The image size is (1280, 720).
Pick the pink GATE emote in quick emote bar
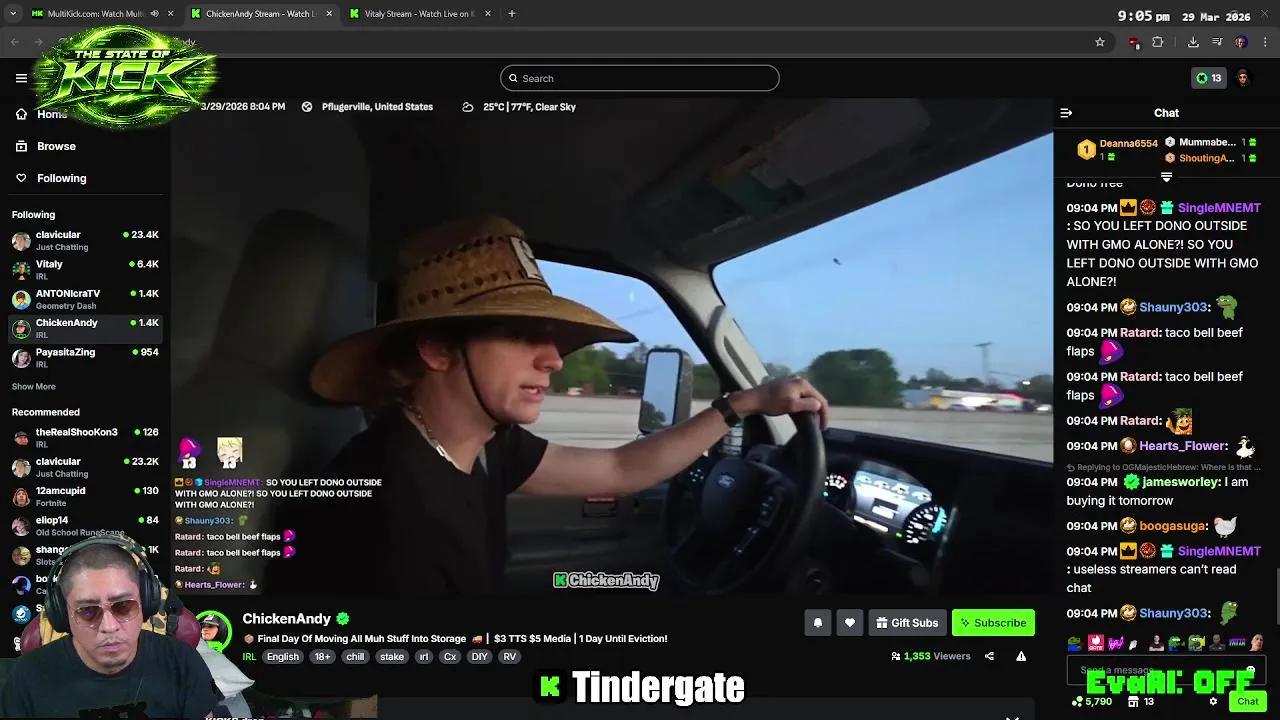coord(1095,643)
